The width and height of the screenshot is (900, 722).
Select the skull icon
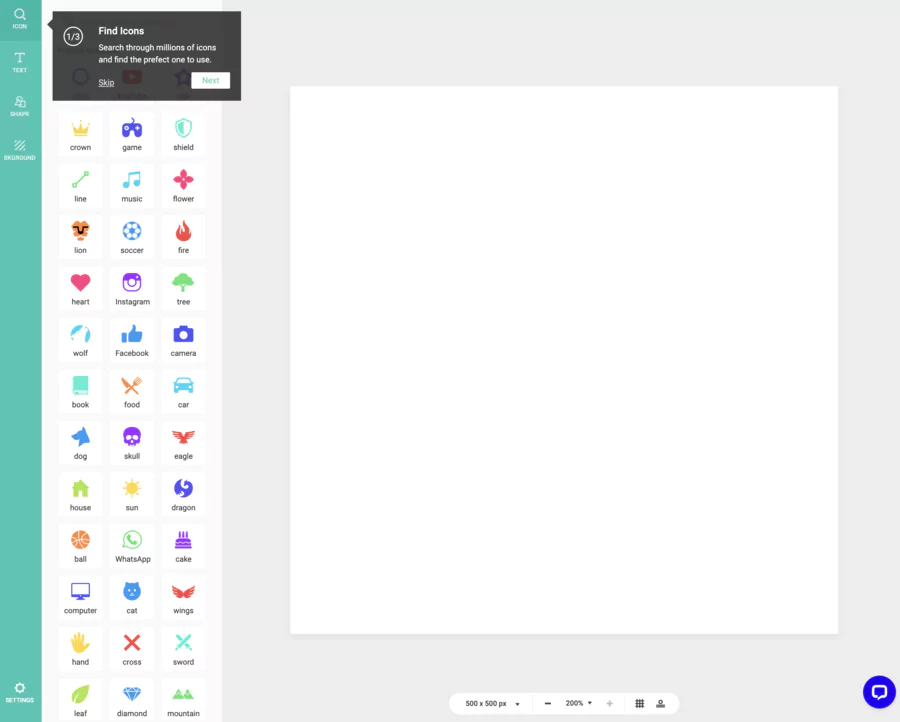131,441
